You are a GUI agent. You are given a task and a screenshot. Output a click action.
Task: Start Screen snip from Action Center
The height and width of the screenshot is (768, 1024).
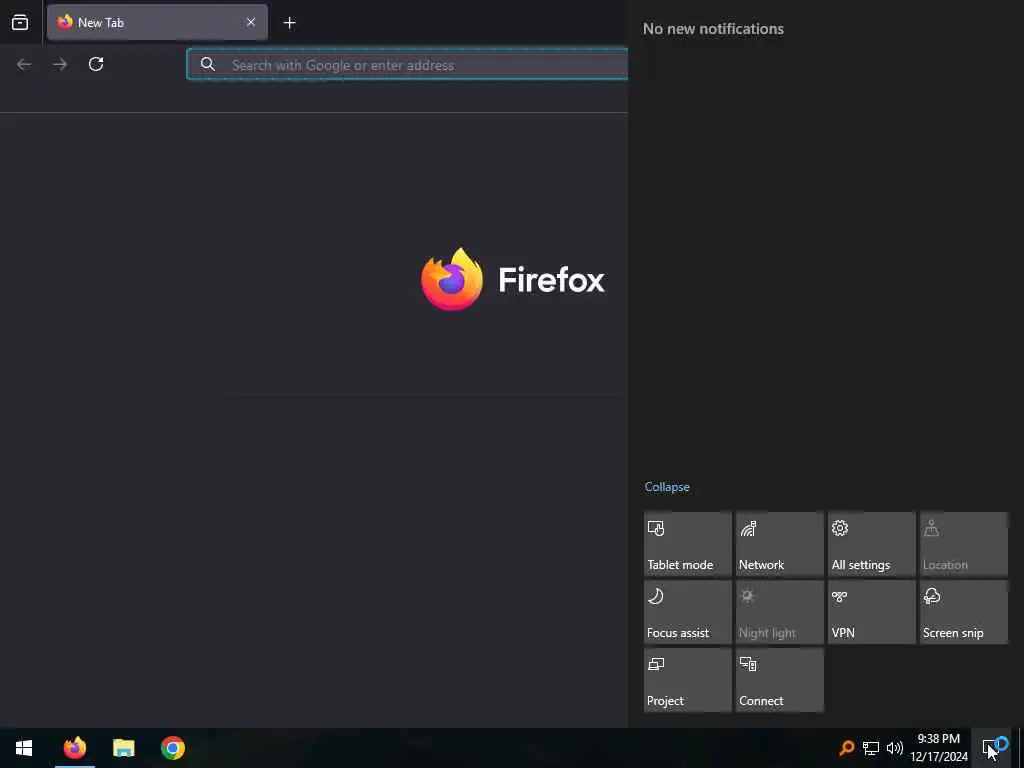[x=964, y=612]
